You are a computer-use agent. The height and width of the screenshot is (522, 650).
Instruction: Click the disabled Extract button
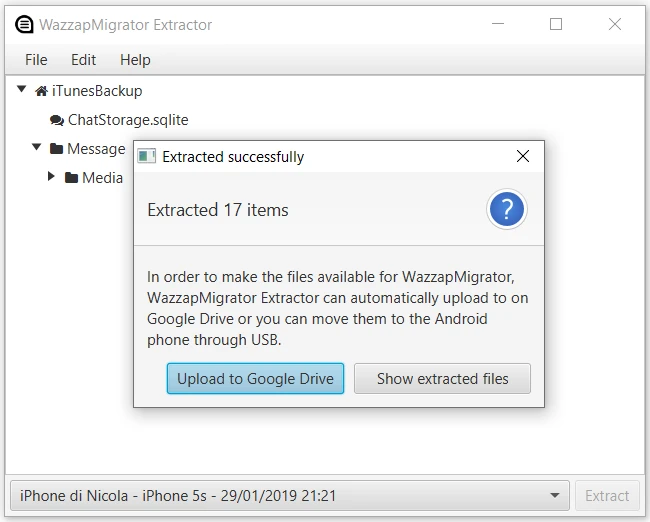pyautogui.click(x=607, y=495)
